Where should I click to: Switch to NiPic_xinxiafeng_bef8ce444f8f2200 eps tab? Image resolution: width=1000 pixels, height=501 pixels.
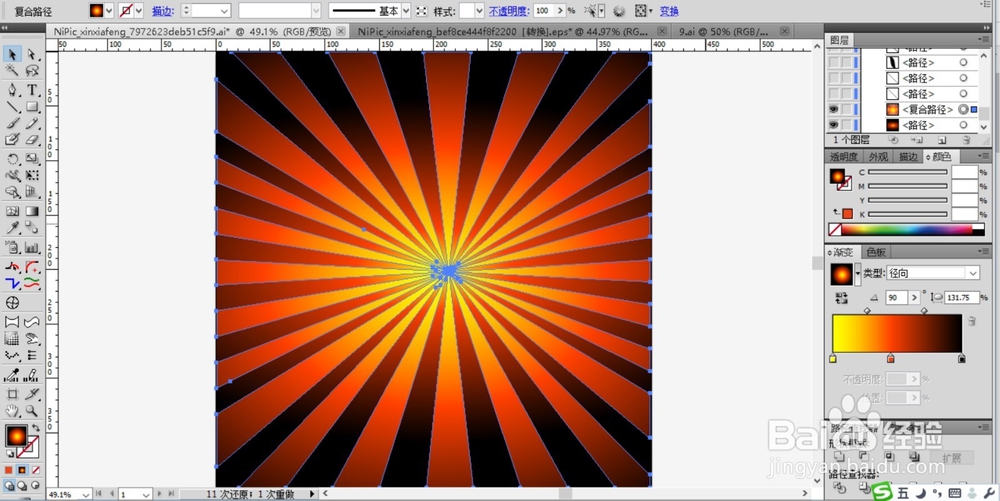click(503, 31)
